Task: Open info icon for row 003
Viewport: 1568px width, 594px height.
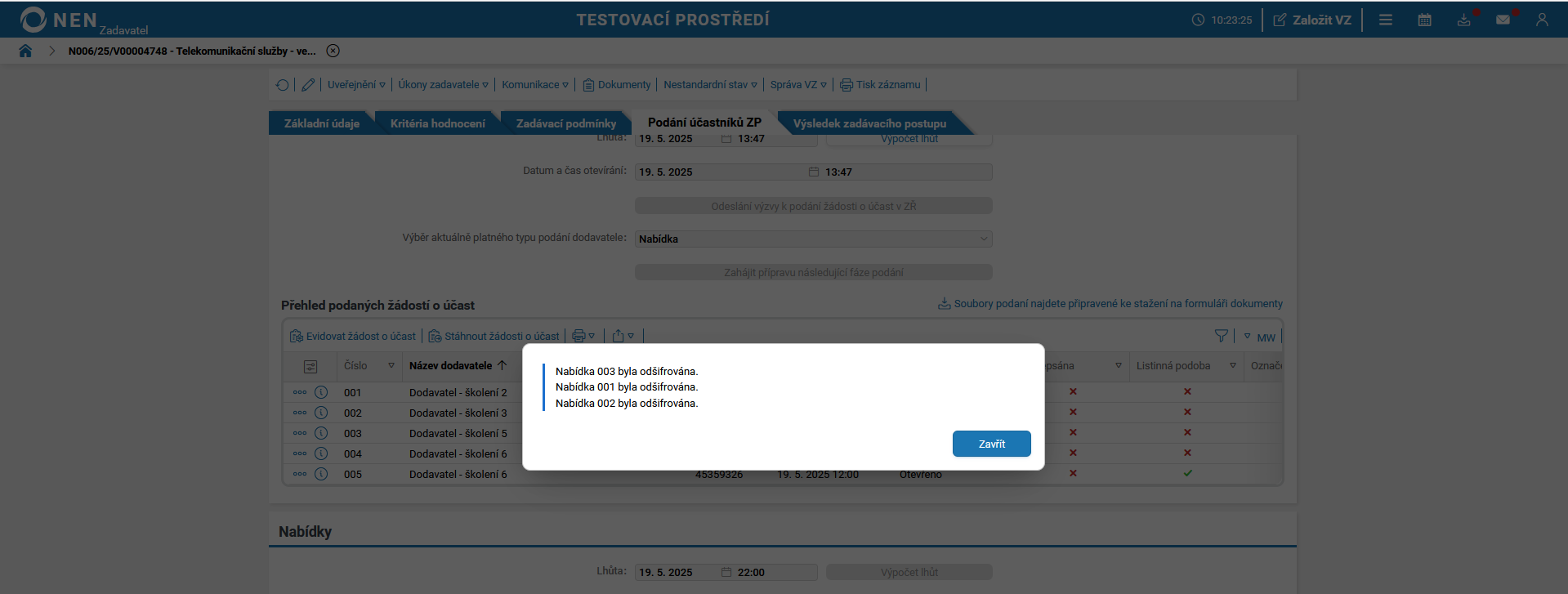Action: point(321,433)
